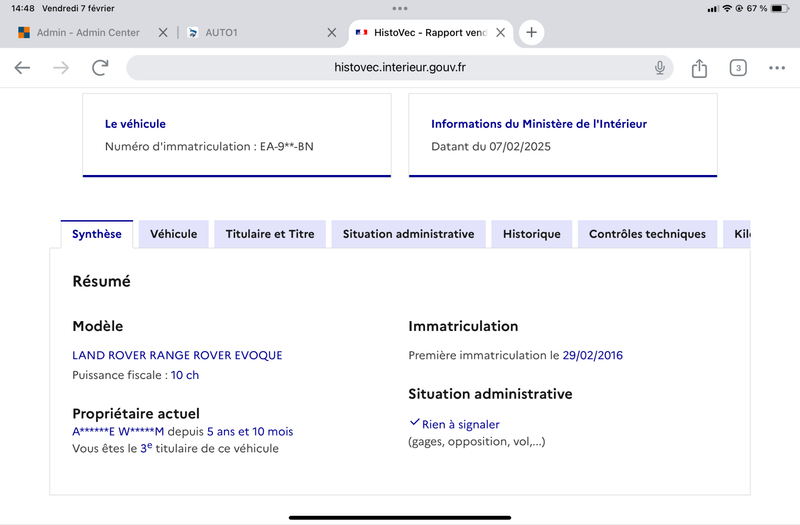Focus the histovec.interieur.gouv.fr address bar
This screenshot has width=800, height=525.
pyautogui.click(x=399, y=67)
